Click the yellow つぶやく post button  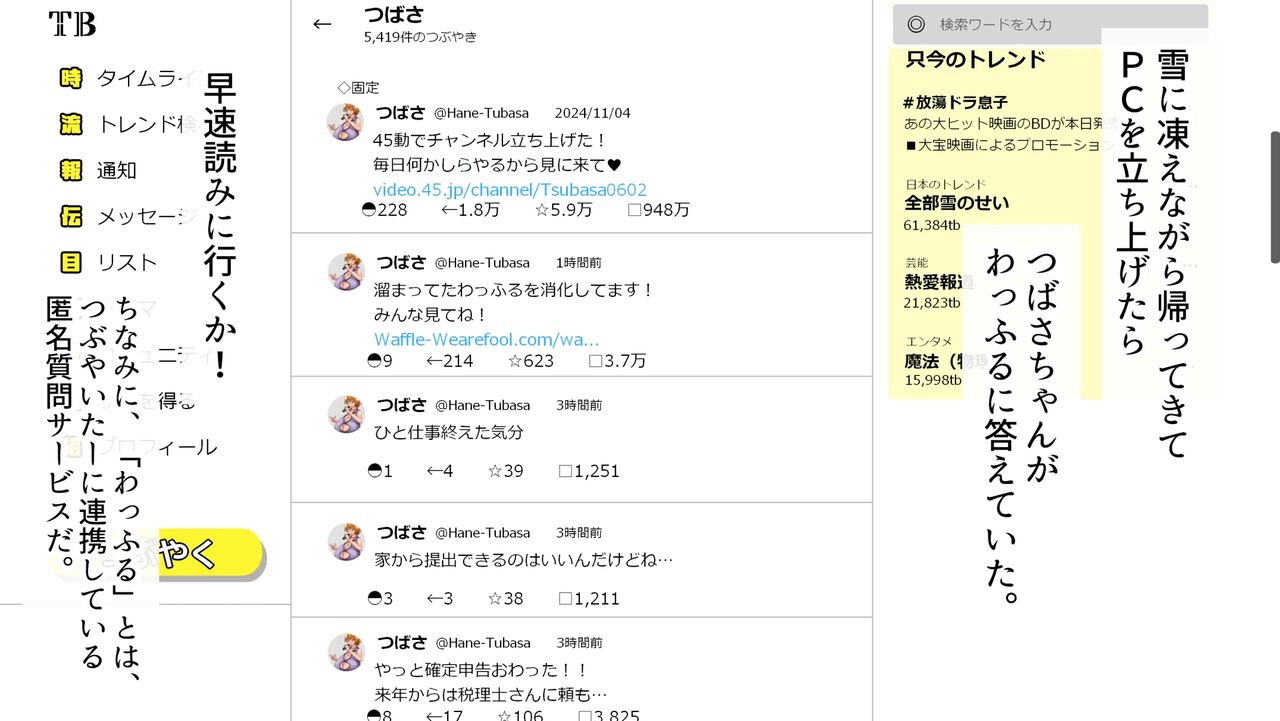pyautogui.click(x=211, y=553)
